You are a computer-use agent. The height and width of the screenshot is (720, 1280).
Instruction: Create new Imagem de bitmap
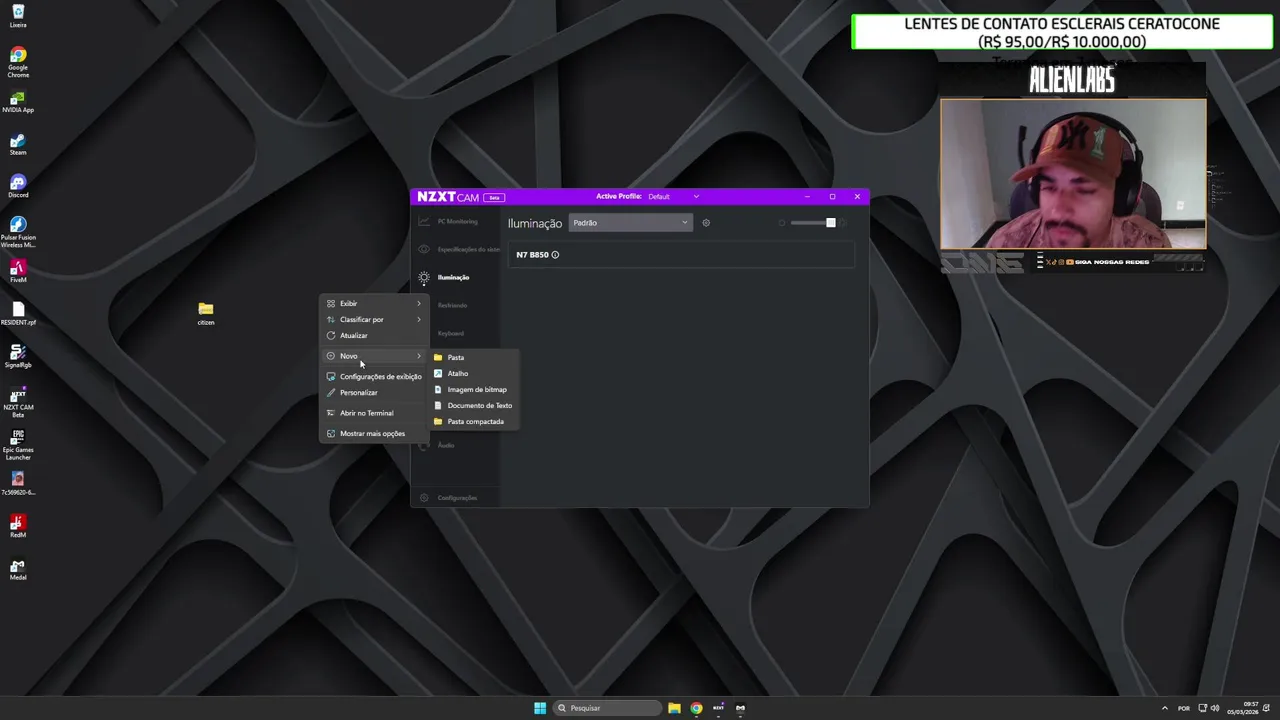pos(474,389)
